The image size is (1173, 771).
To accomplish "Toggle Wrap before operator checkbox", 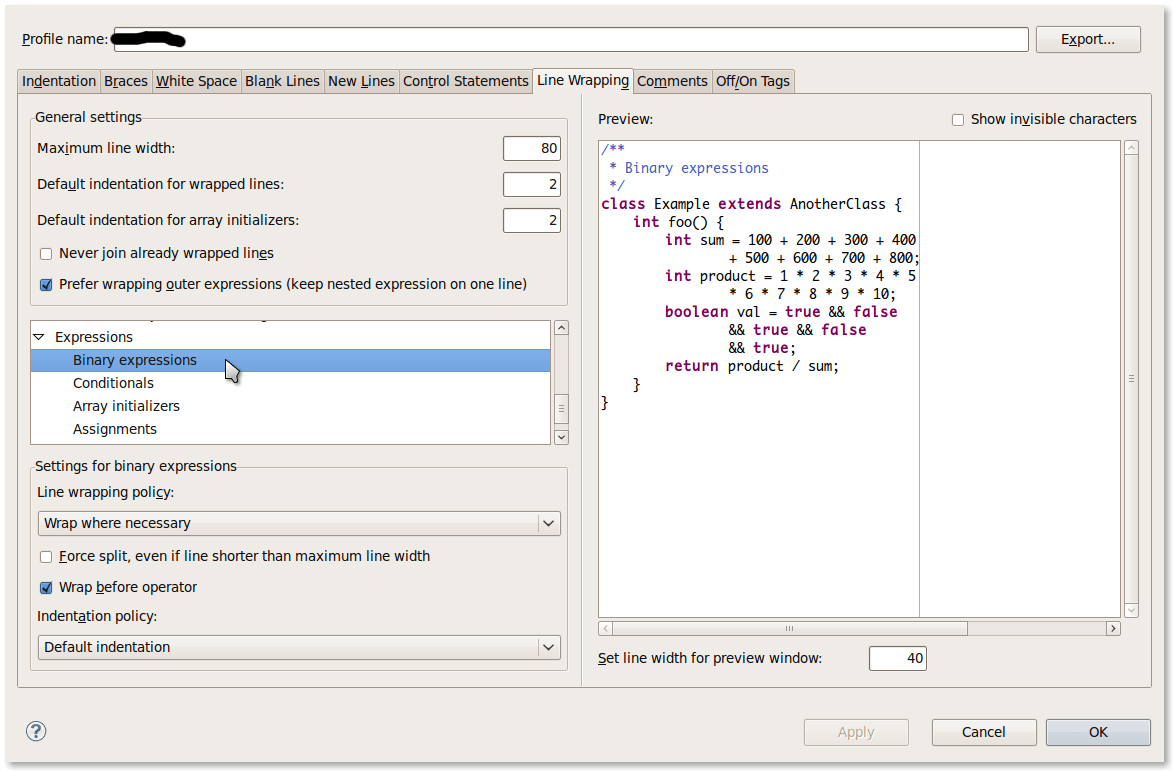I will [46, 588].
